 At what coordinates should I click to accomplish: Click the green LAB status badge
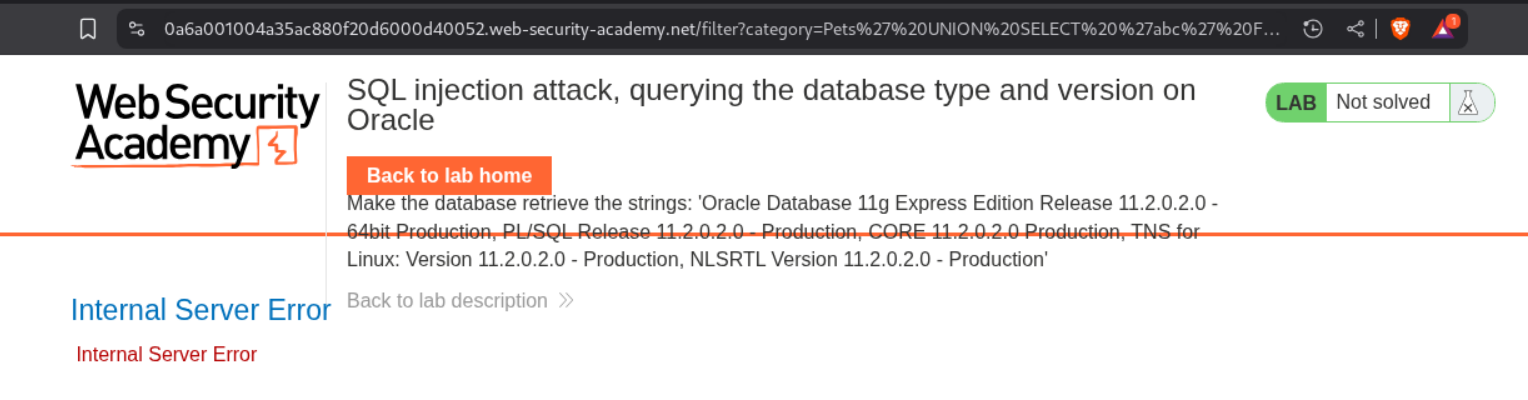pos(1296,102)
